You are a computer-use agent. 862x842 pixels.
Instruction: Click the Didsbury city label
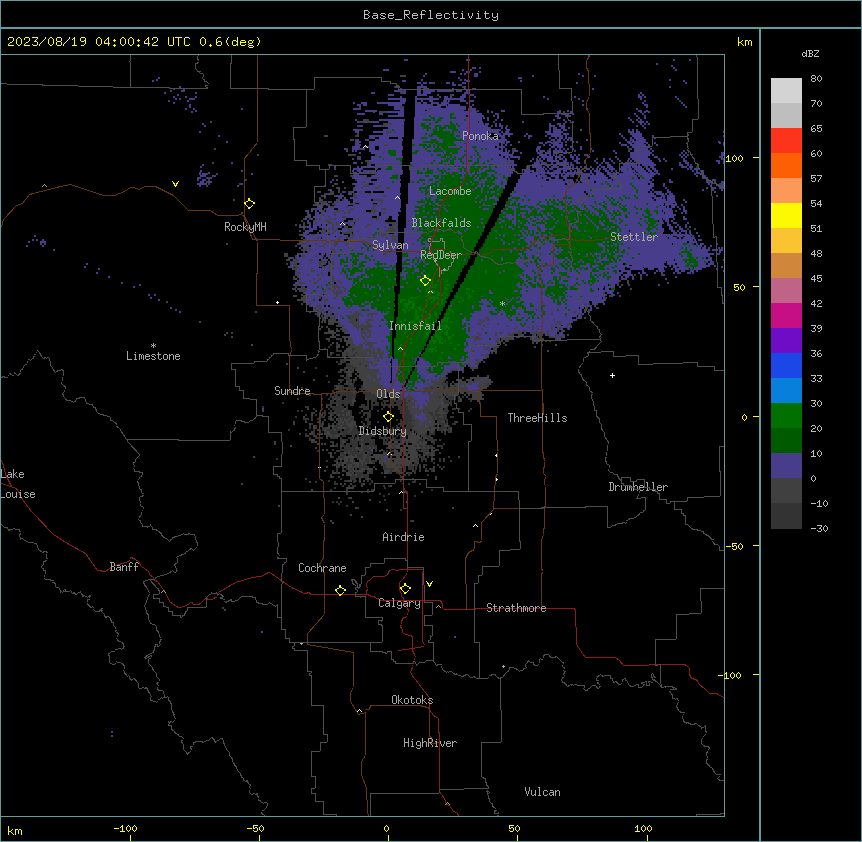tap(383, 431)
